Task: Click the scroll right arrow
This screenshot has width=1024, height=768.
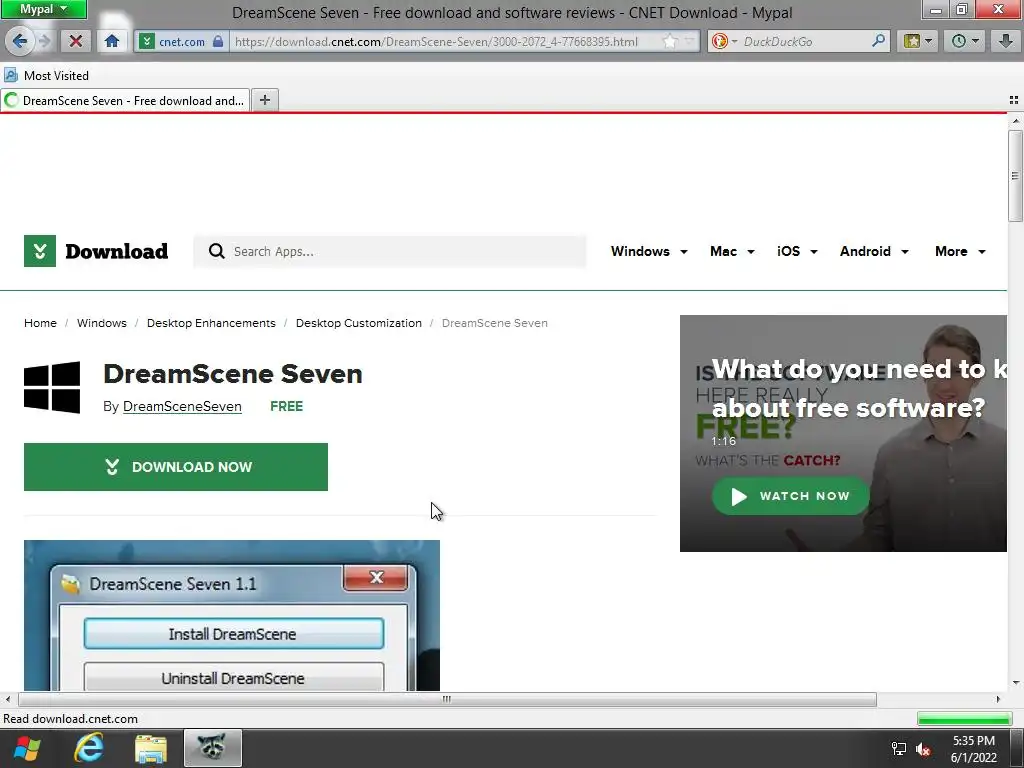Action: click(998, 699)
